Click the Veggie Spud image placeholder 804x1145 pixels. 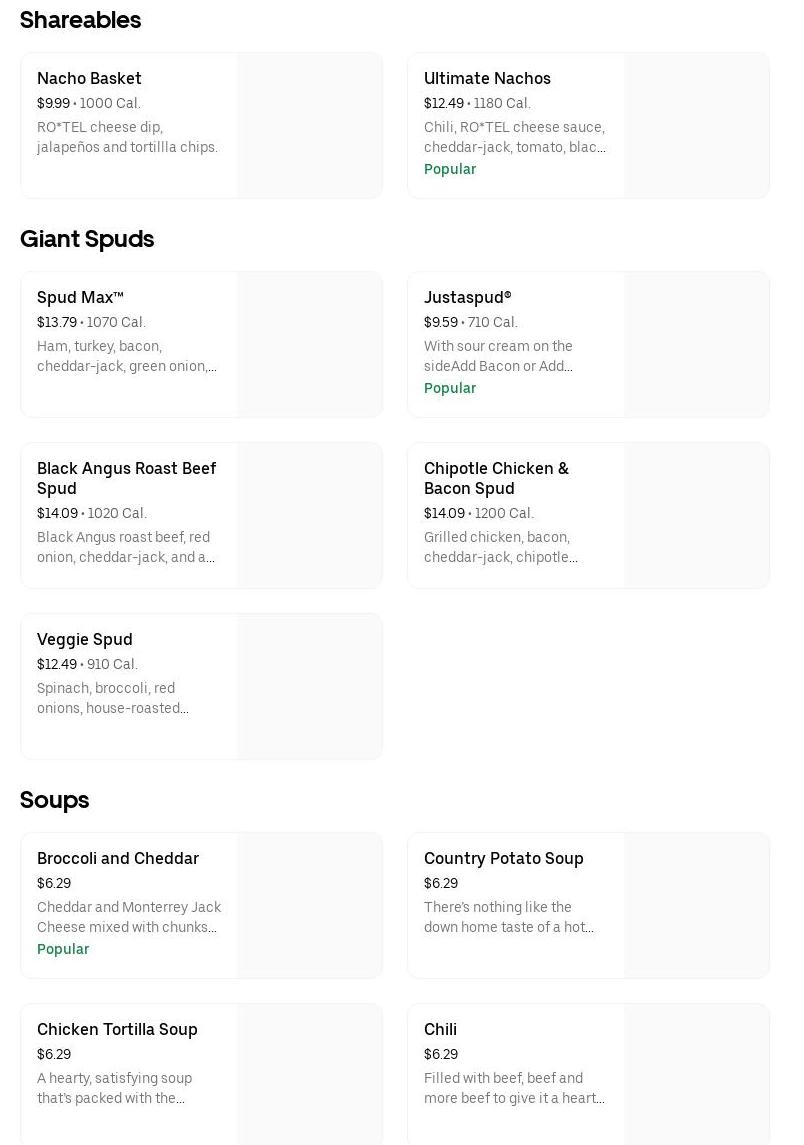310,687
